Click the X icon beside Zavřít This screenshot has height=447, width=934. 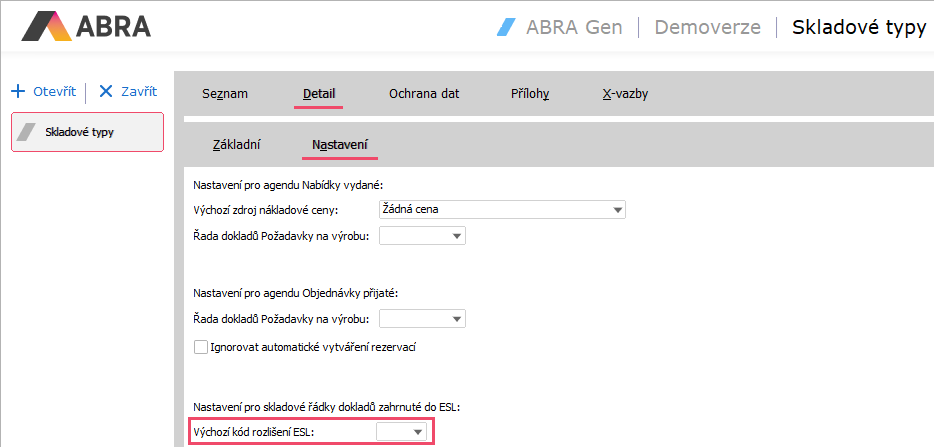(x=105, y=91)
